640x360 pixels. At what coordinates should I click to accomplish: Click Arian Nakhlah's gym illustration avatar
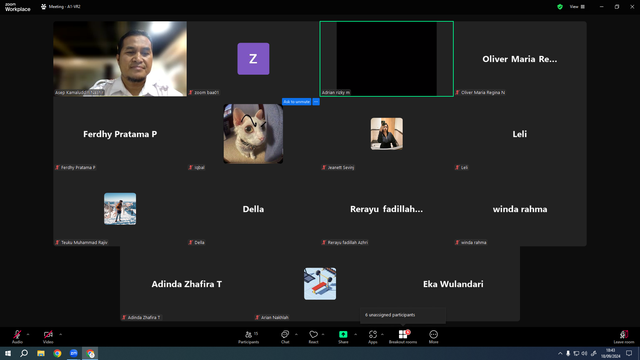click(320, 284)
